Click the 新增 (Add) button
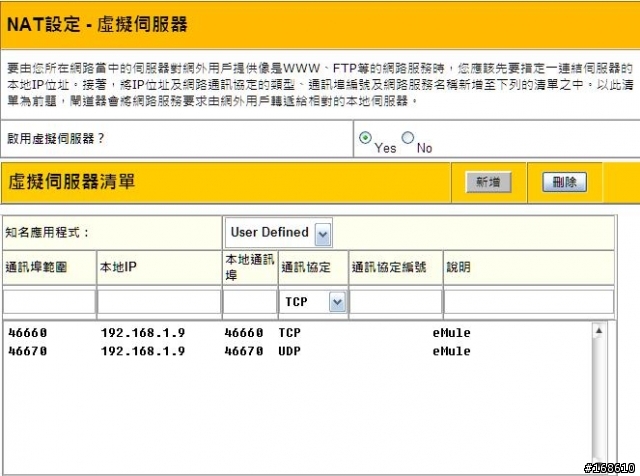 click(x=488, y=182)
